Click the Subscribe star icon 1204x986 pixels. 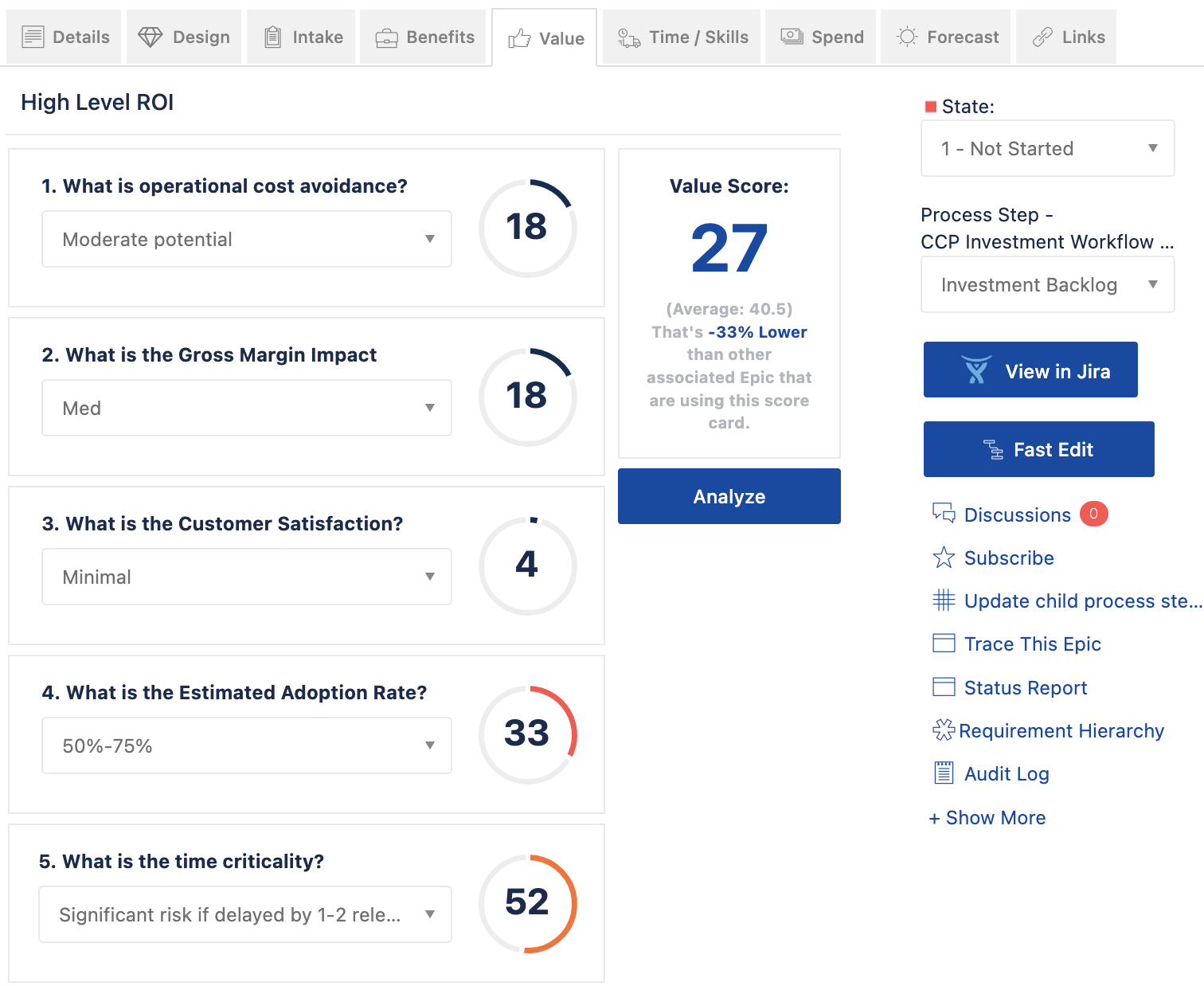point(944,558)
